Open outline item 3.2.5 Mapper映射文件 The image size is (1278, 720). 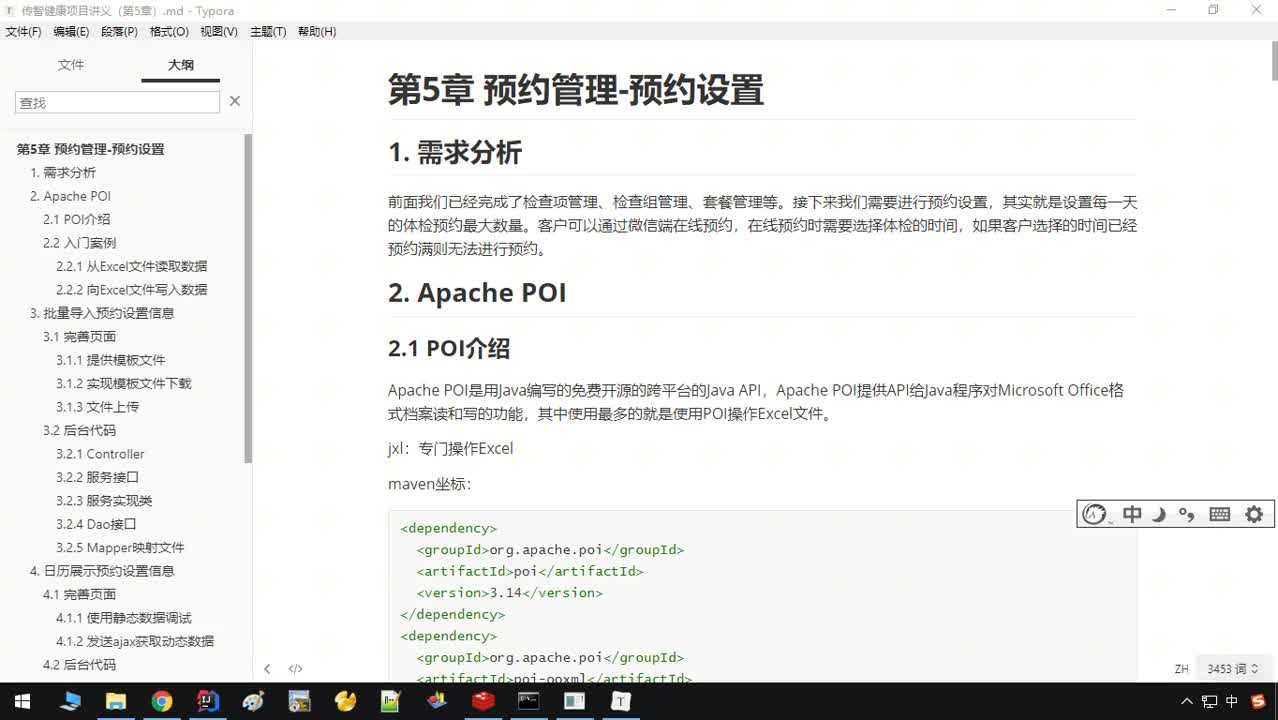click(121, 548)
